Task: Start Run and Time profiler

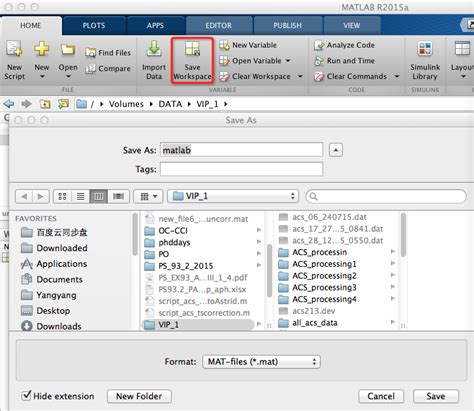Action: point(344,61)
